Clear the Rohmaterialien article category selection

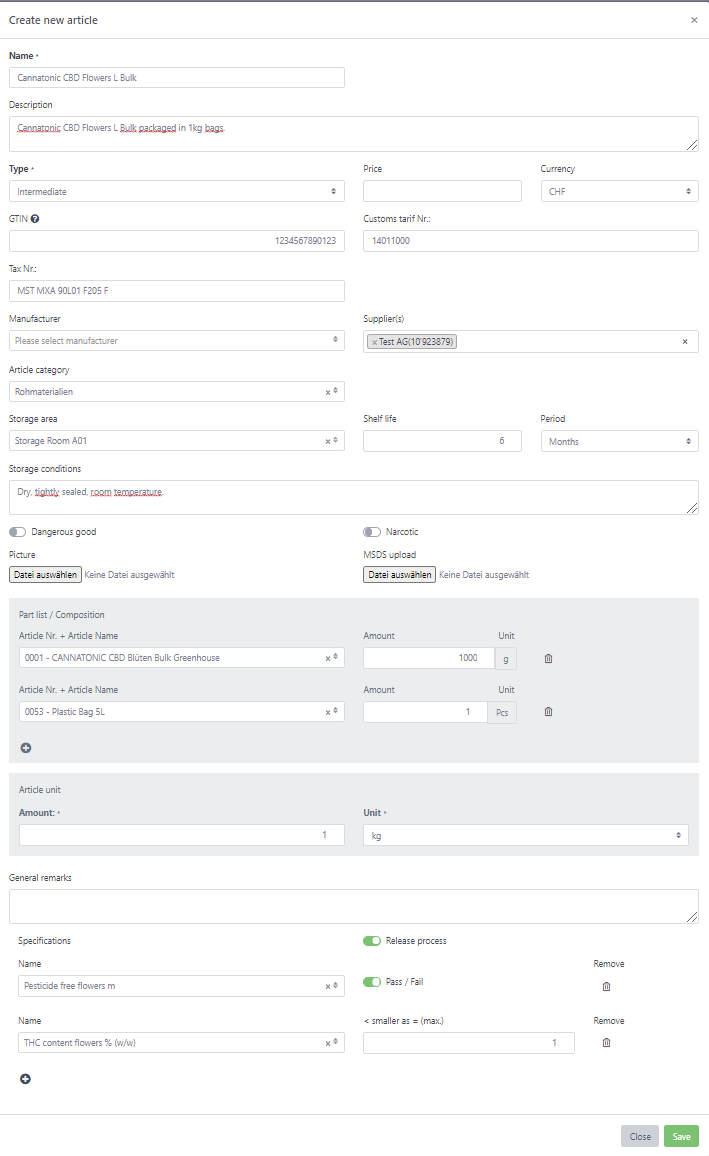click(328, 392)
